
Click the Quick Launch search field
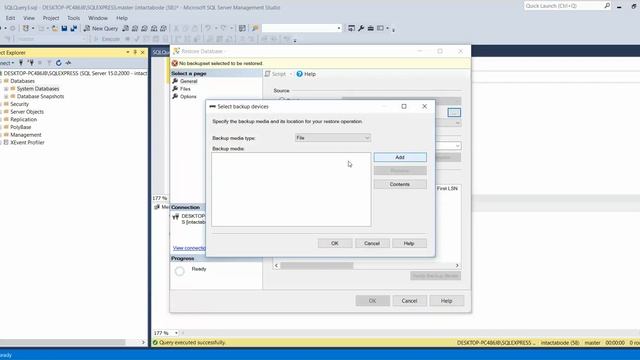point(563,6)
